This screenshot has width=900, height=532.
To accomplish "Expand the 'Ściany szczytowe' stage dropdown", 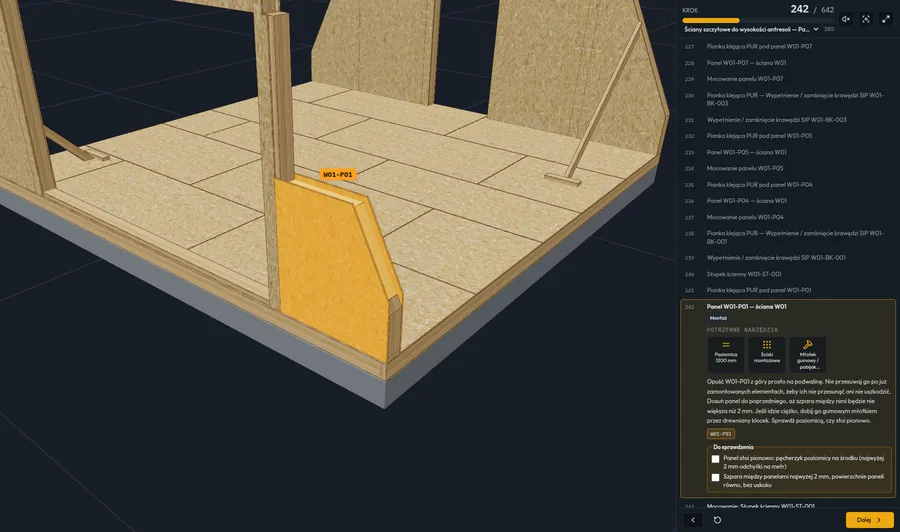I will tap(751, 29).
